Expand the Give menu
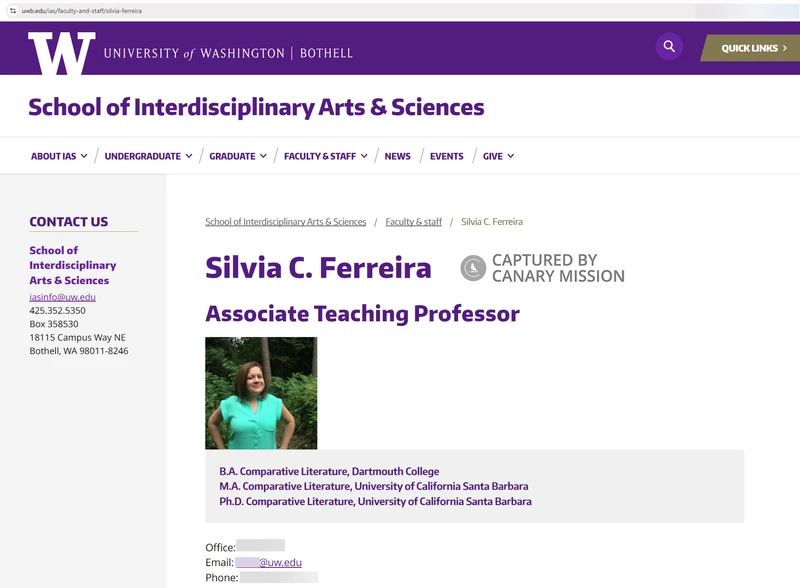800x588 pixels. click(498, 156)
